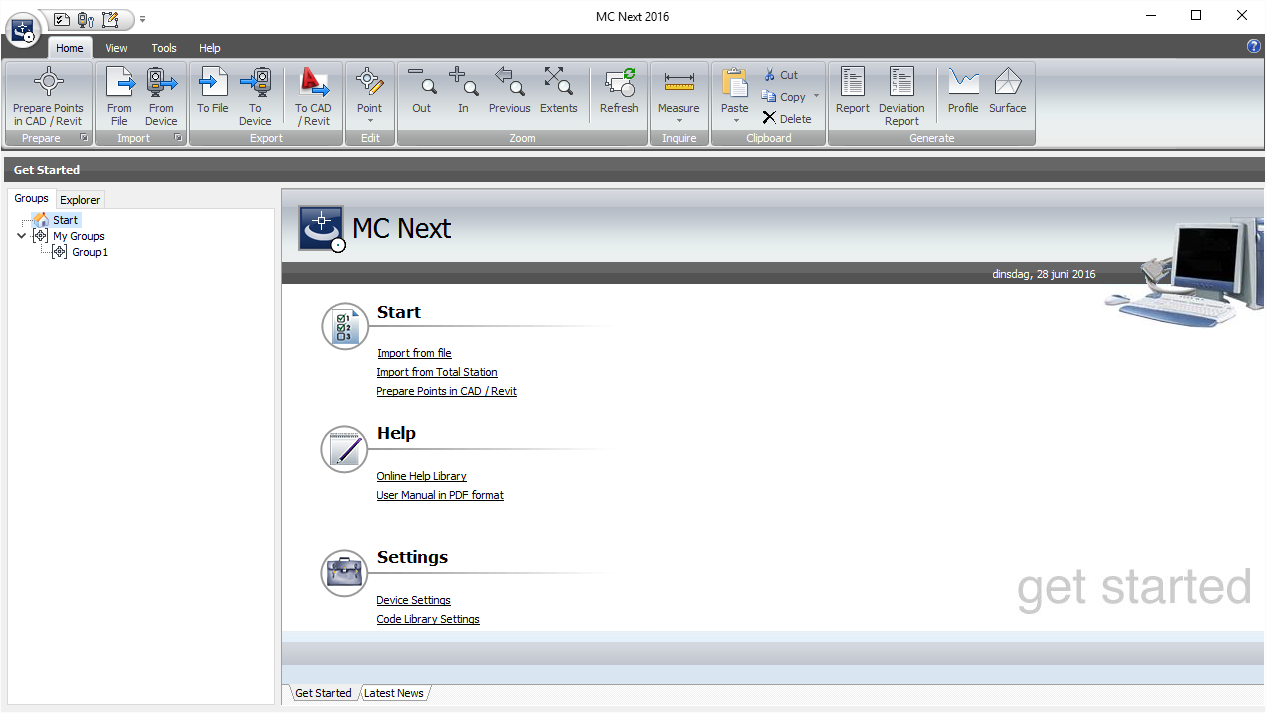Click the Import from Total Station link
The image size is (1266, 713).
pos(437,372)
